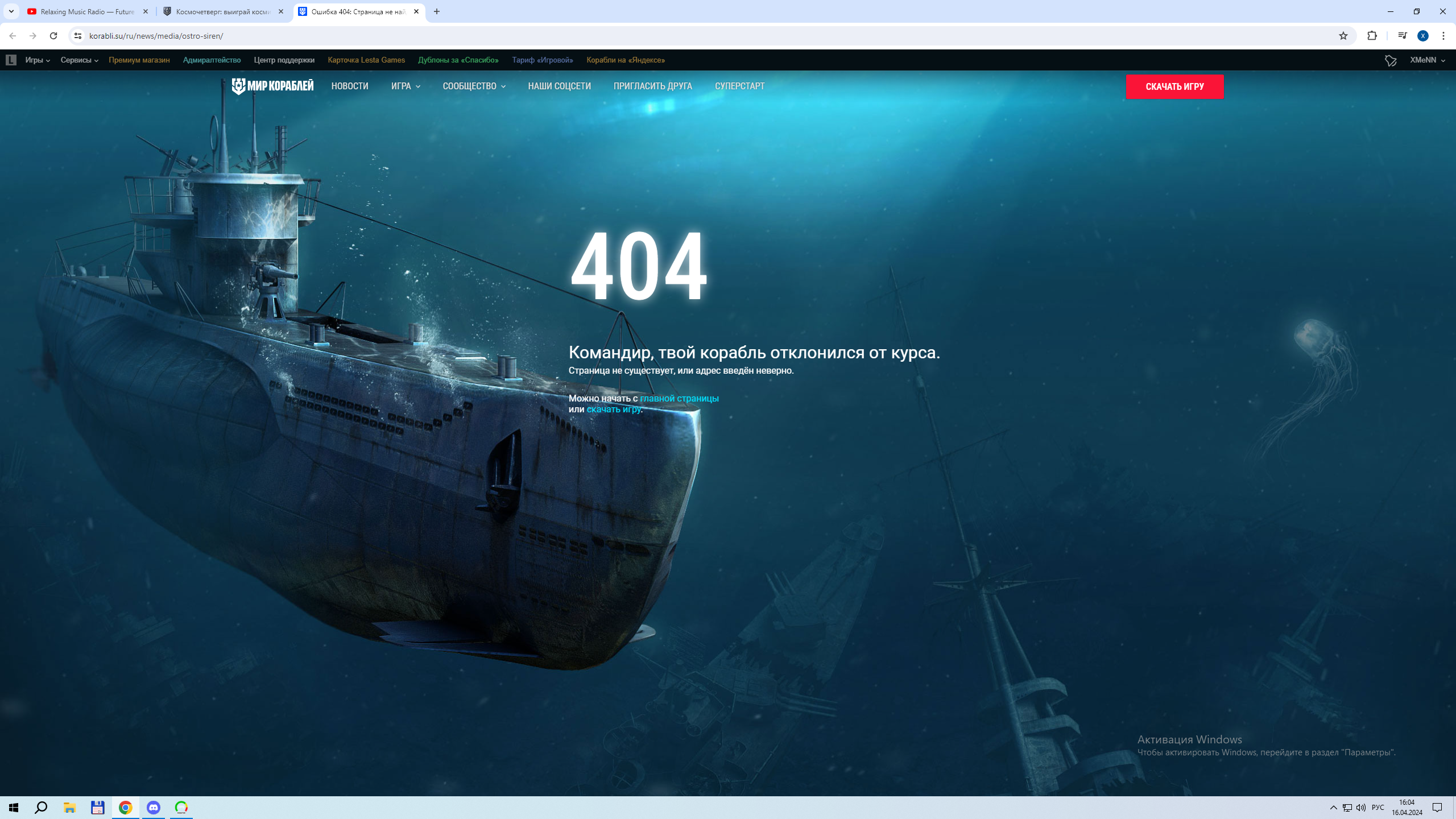Image resolution: width=1456 pixels, height=819 pixels.
Task: Follow the главной страницы link
Action: [679, 398]
